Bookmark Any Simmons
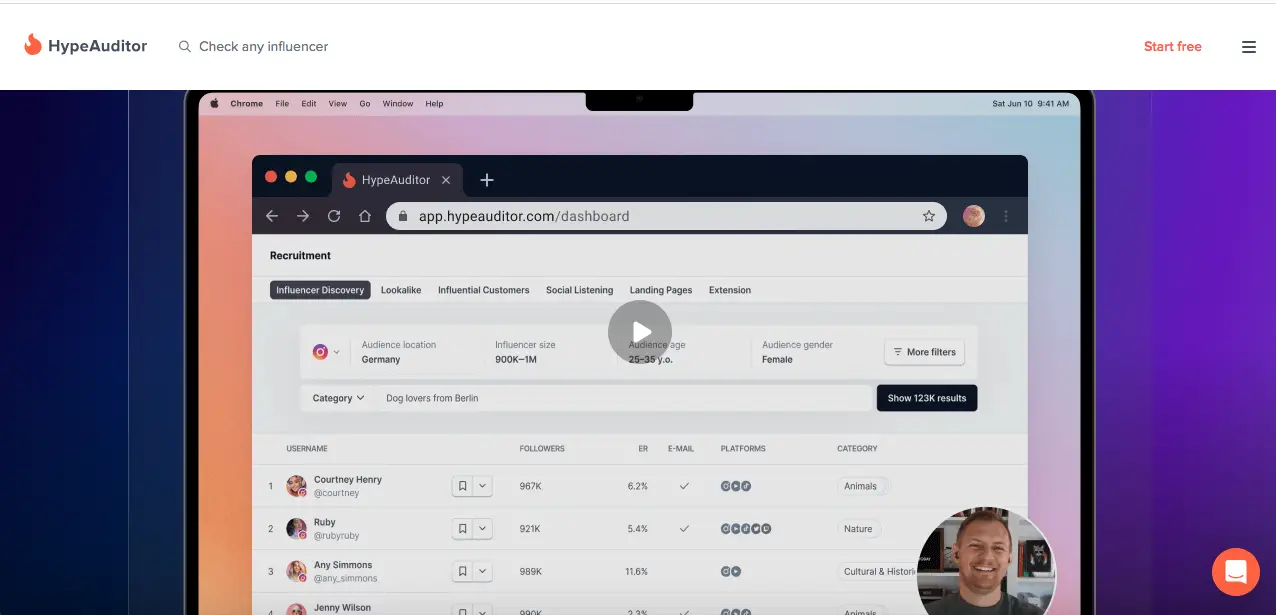The image size is (1276, 615). (462, 571)
